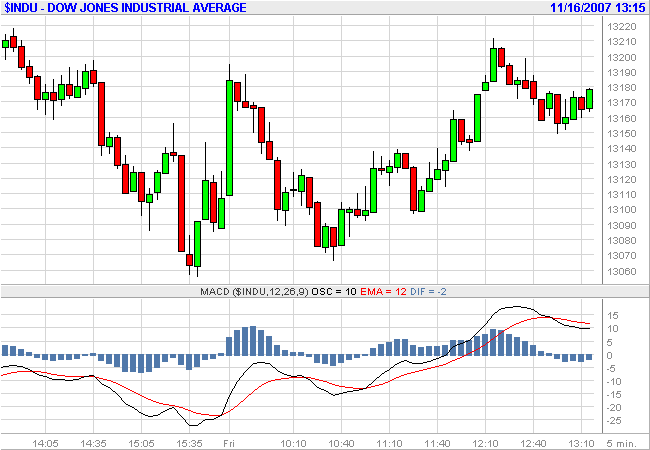Click the 13170 price axis label
Viewport: 650px width, 450px height.
tap(621, 103)
